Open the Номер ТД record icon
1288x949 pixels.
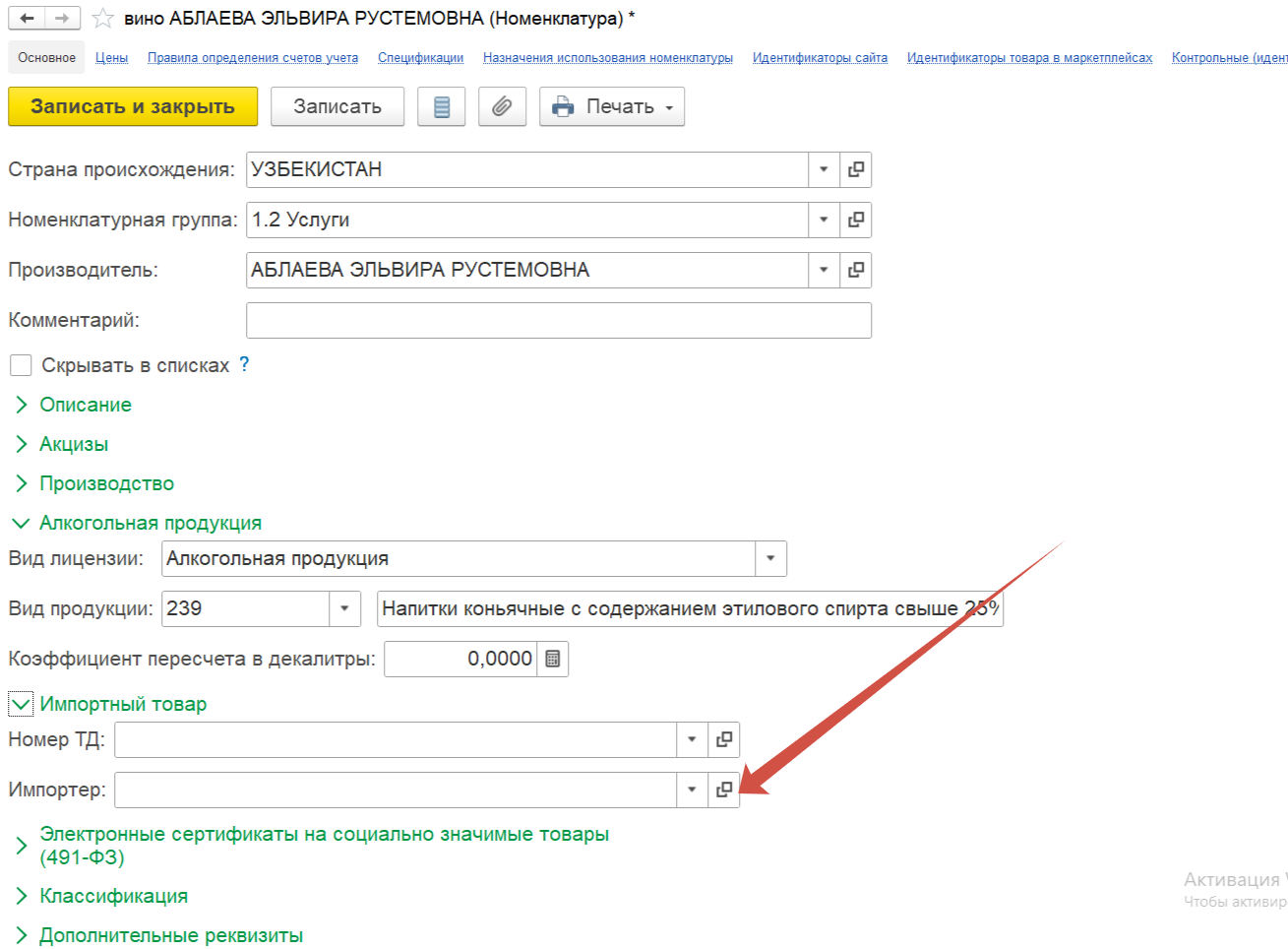tap(724, 739)
